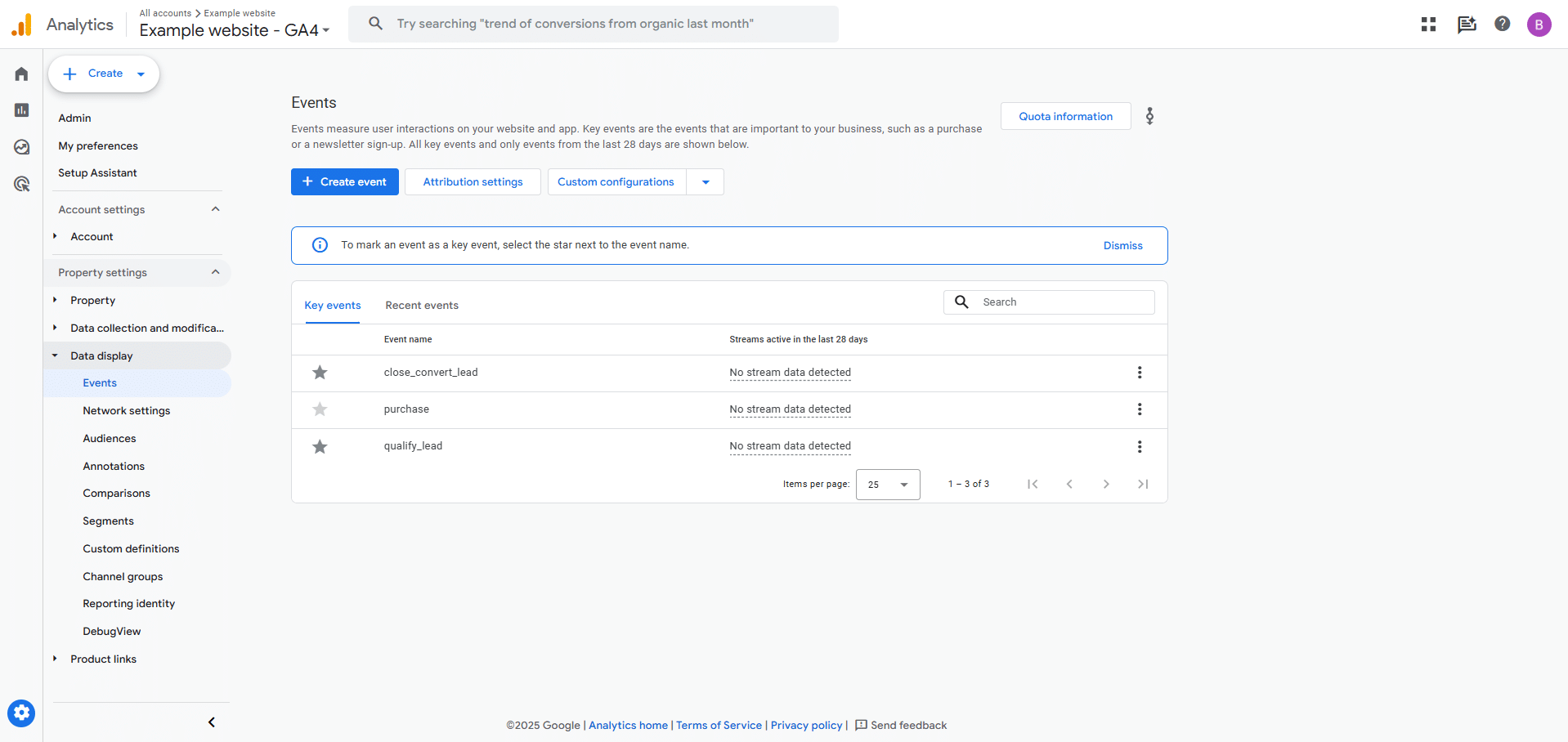
Task: Open the Help question mark icon
Action: point(1503,24)
